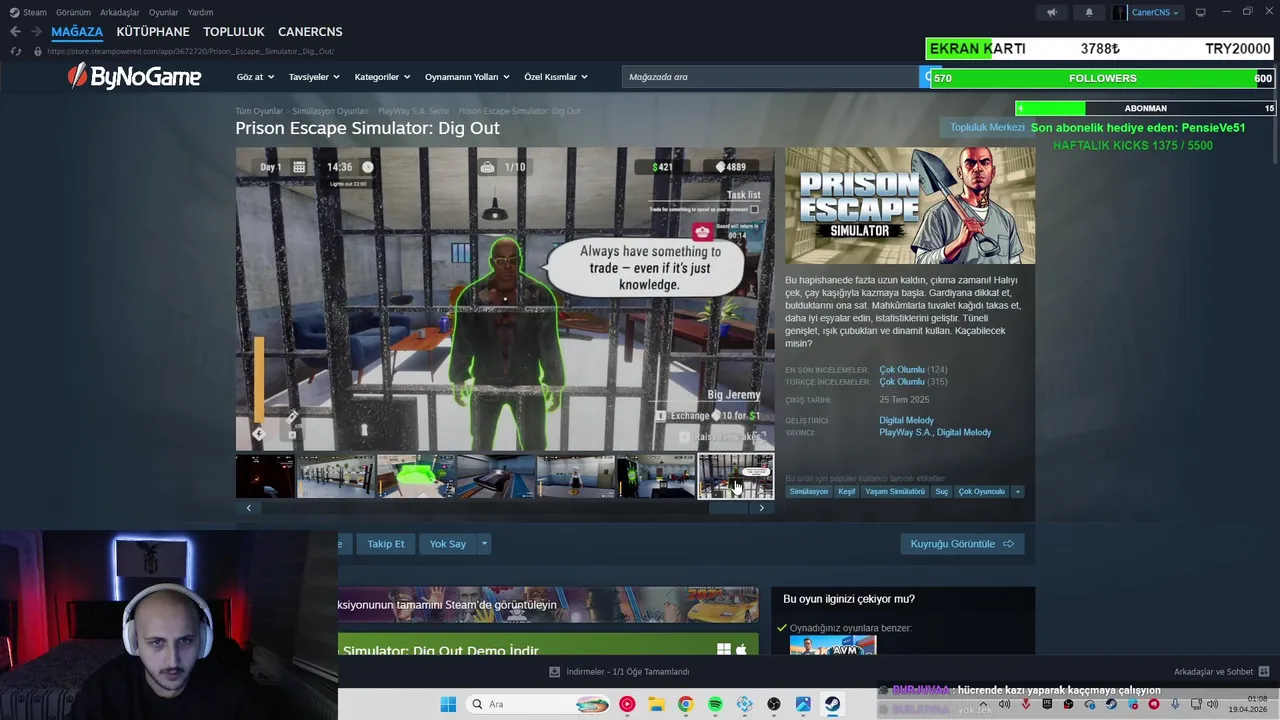Click the Suç tag

942,491
